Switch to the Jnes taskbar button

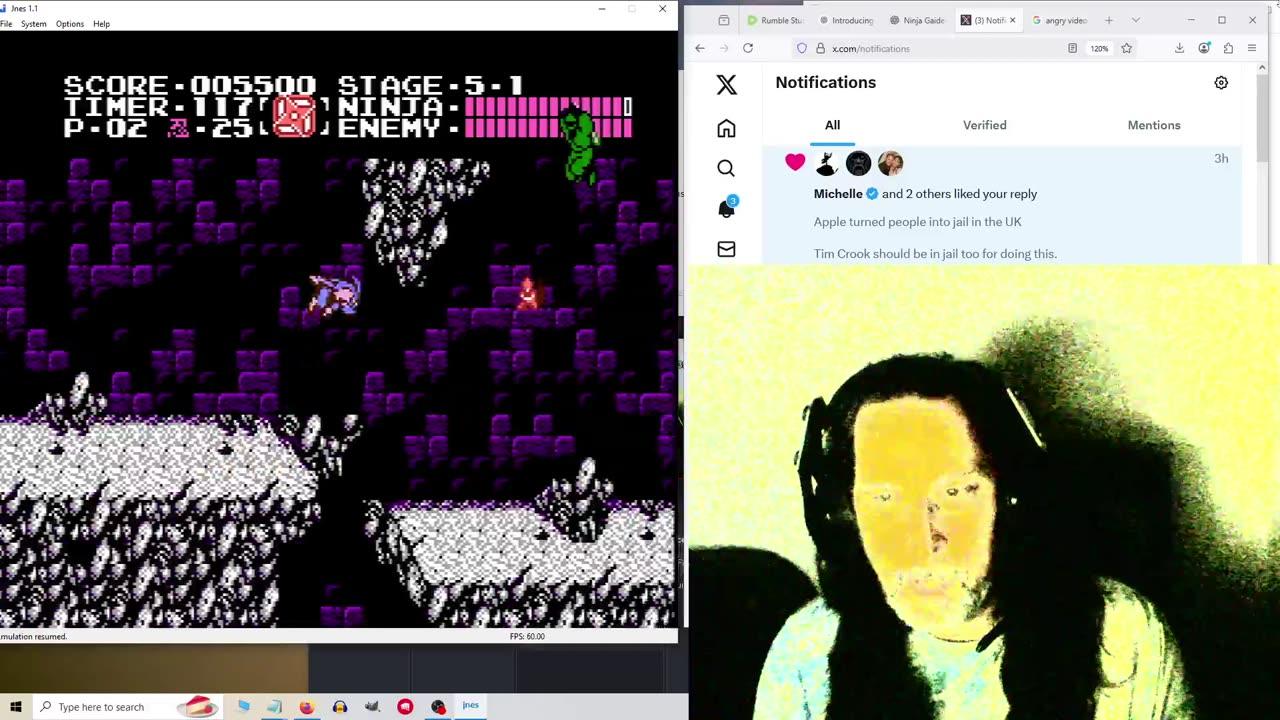(470, 706)
